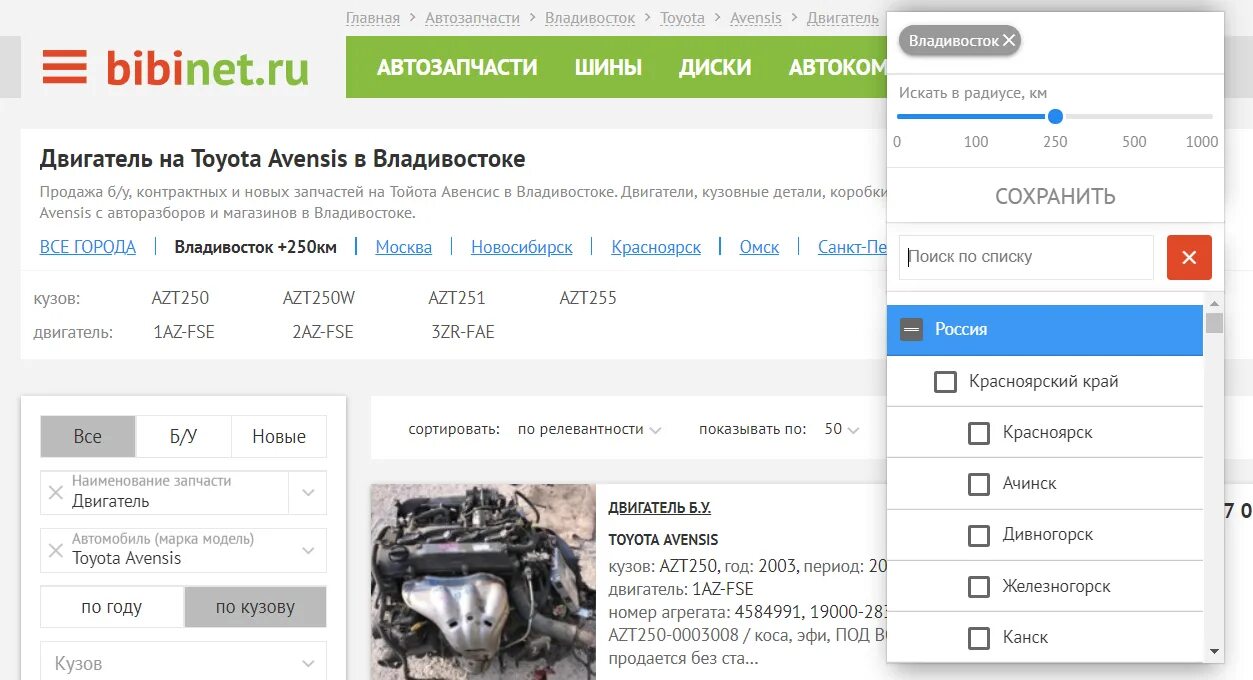Go to Avensis breadcrumb
1253x680 pixels.
tap(756, 18)
